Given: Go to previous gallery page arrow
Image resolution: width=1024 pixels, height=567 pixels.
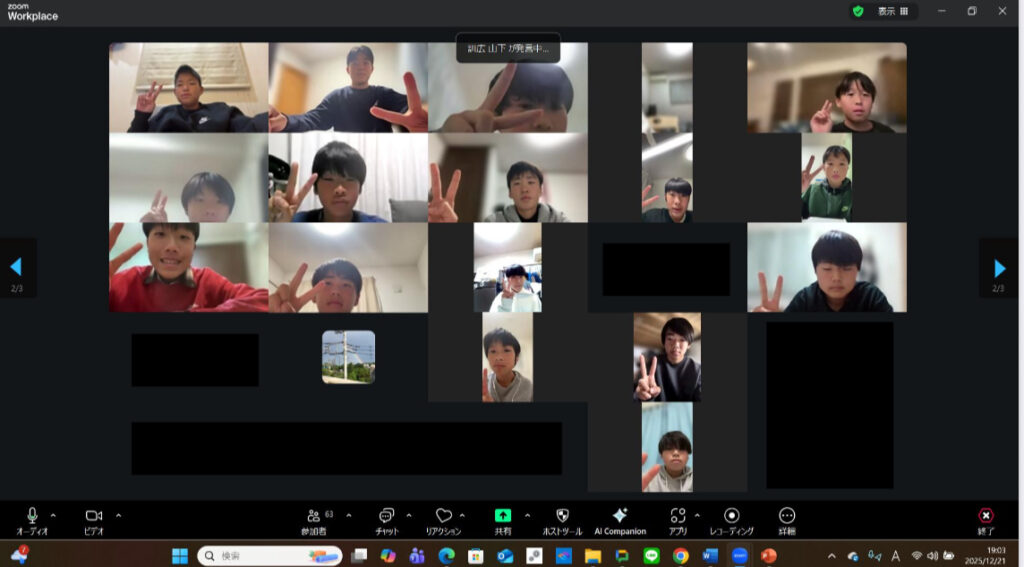Looking at the screenshot, I should 16,267.
